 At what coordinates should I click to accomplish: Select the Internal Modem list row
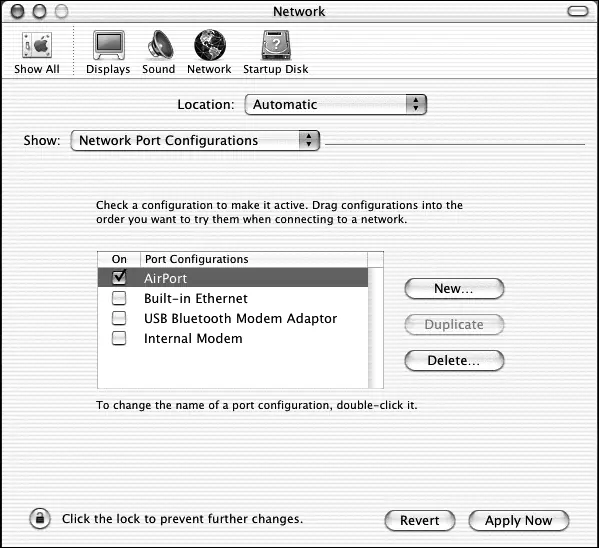click(233, 338)
